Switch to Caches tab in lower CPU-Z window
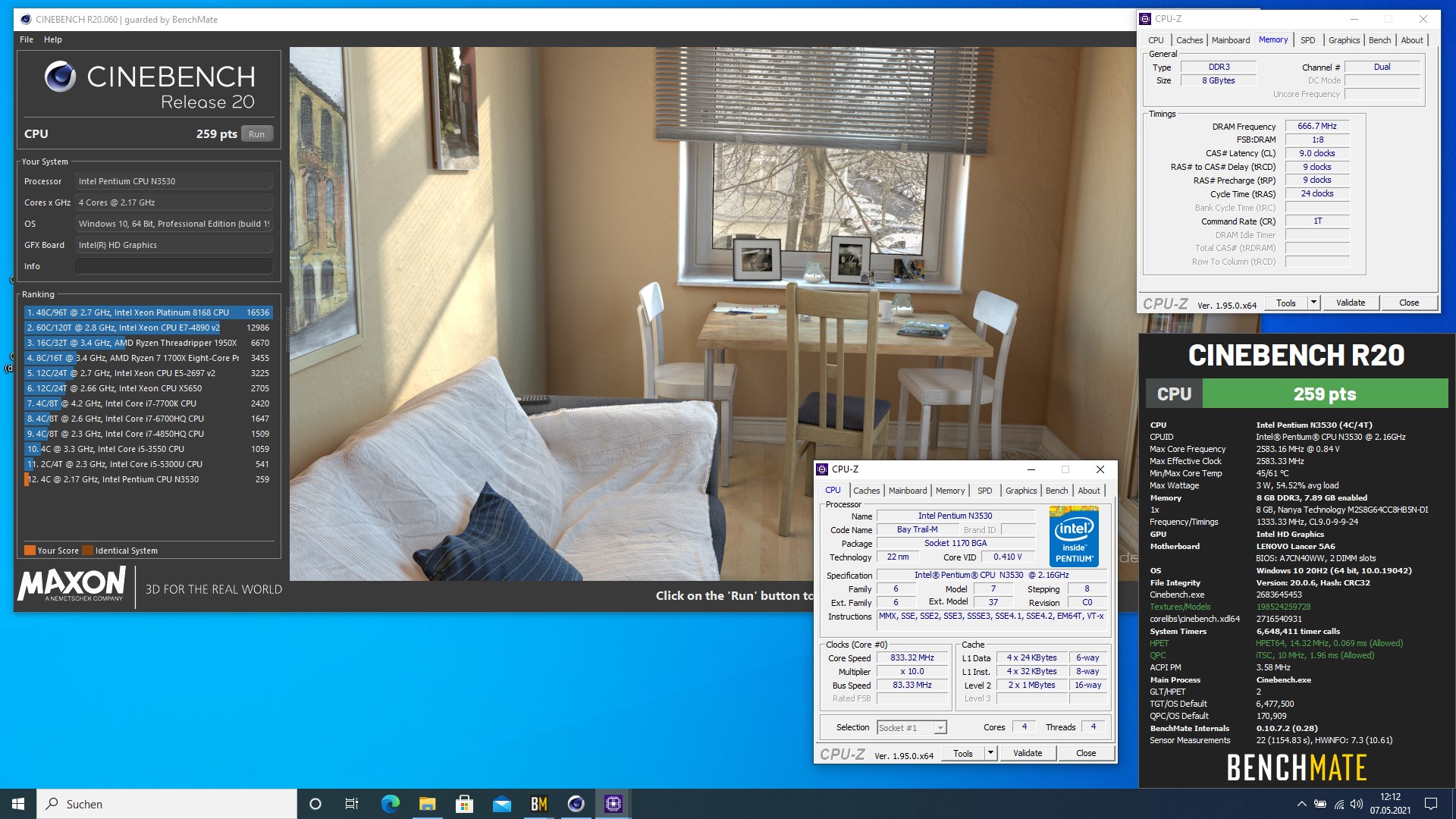Viewport: 1456px width, 819px height. click(866, 491)
